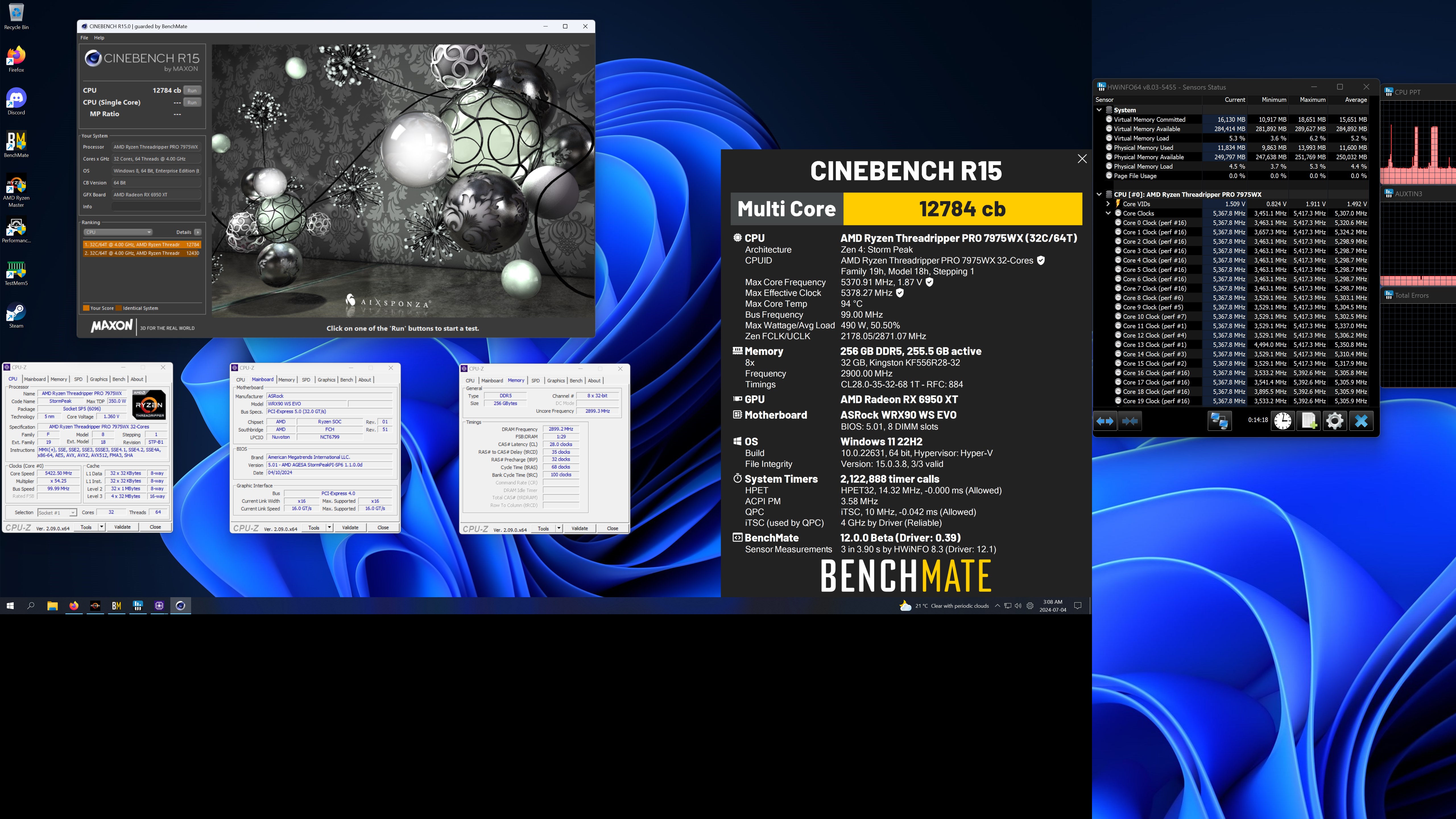Open Graphics tab in Memory CPU-Z window

556,380
